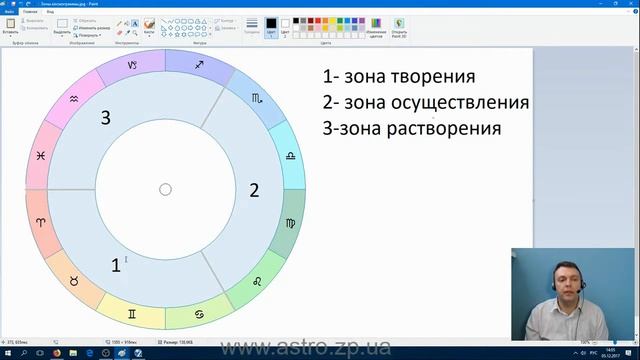
Task: Collapse the ribbon chevron arrow
Action: (628, 11)
